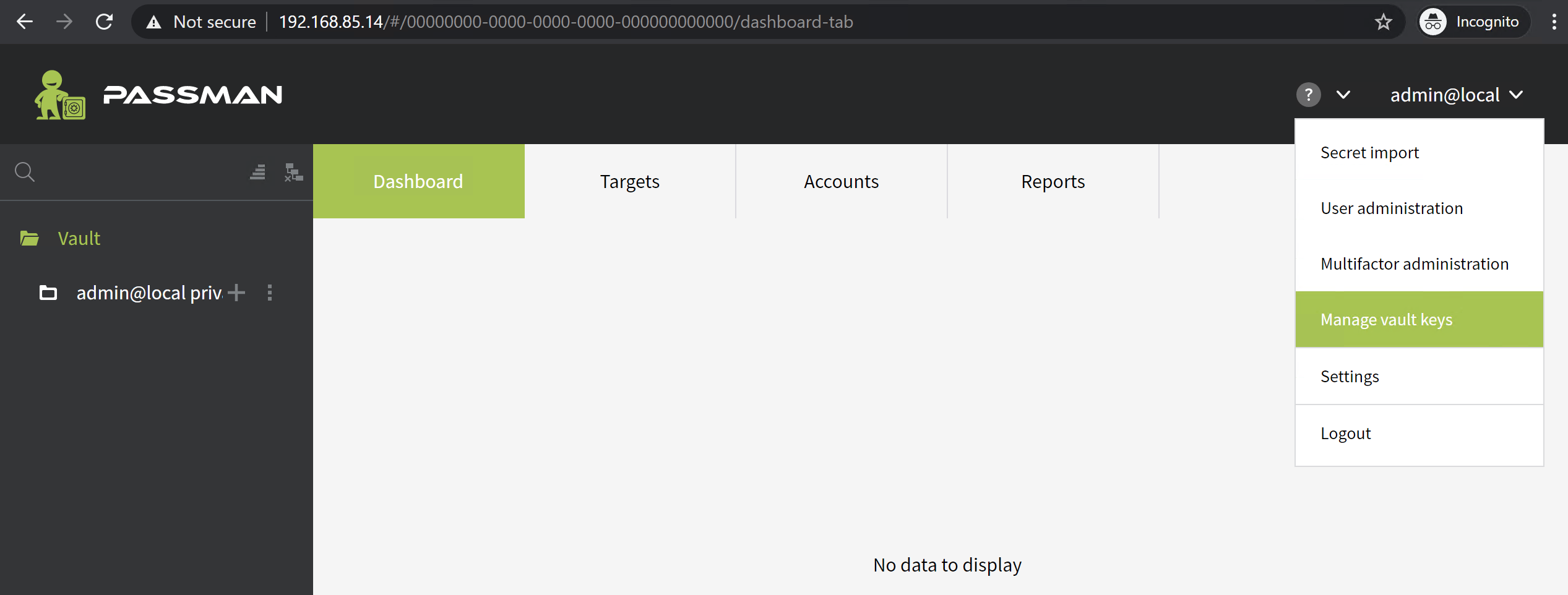1568x595 pixels.
Task: Click the plus icon next to admin@local folder
Action: 236,293
